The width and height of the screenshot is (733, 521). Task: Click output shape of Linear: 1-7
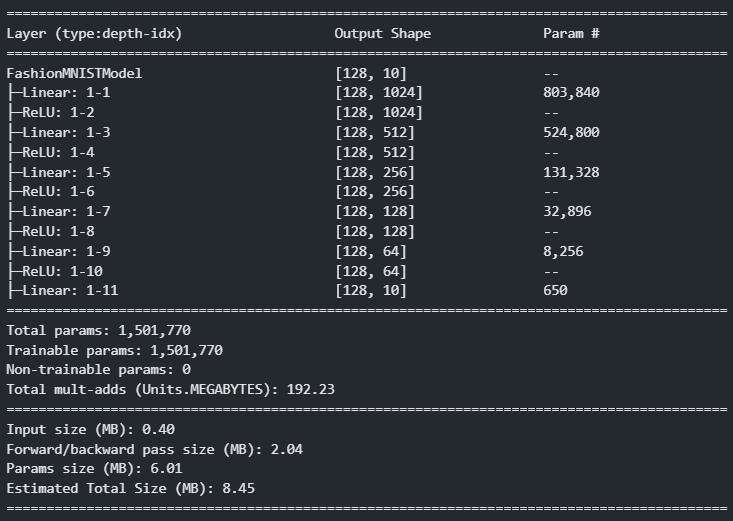pyautogui.click(x=375, y=211)
